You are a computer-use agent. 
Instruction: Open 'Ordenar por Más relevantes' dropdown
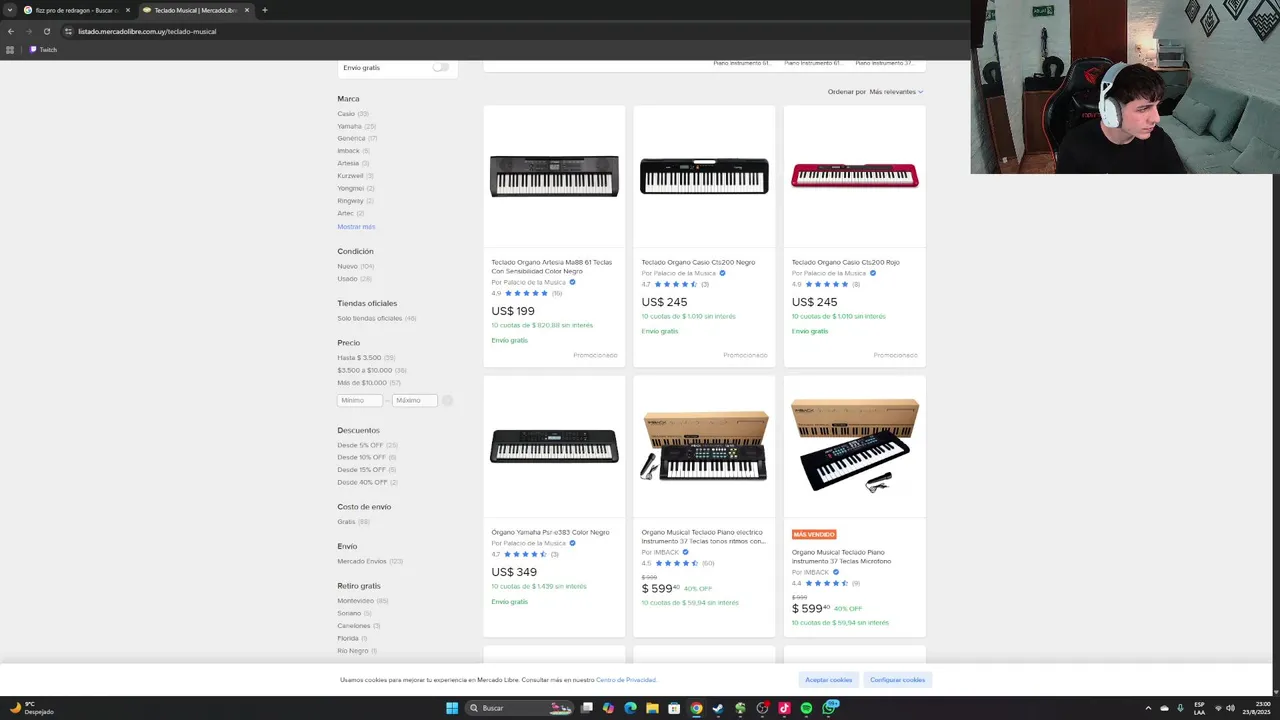click(875, 92)
